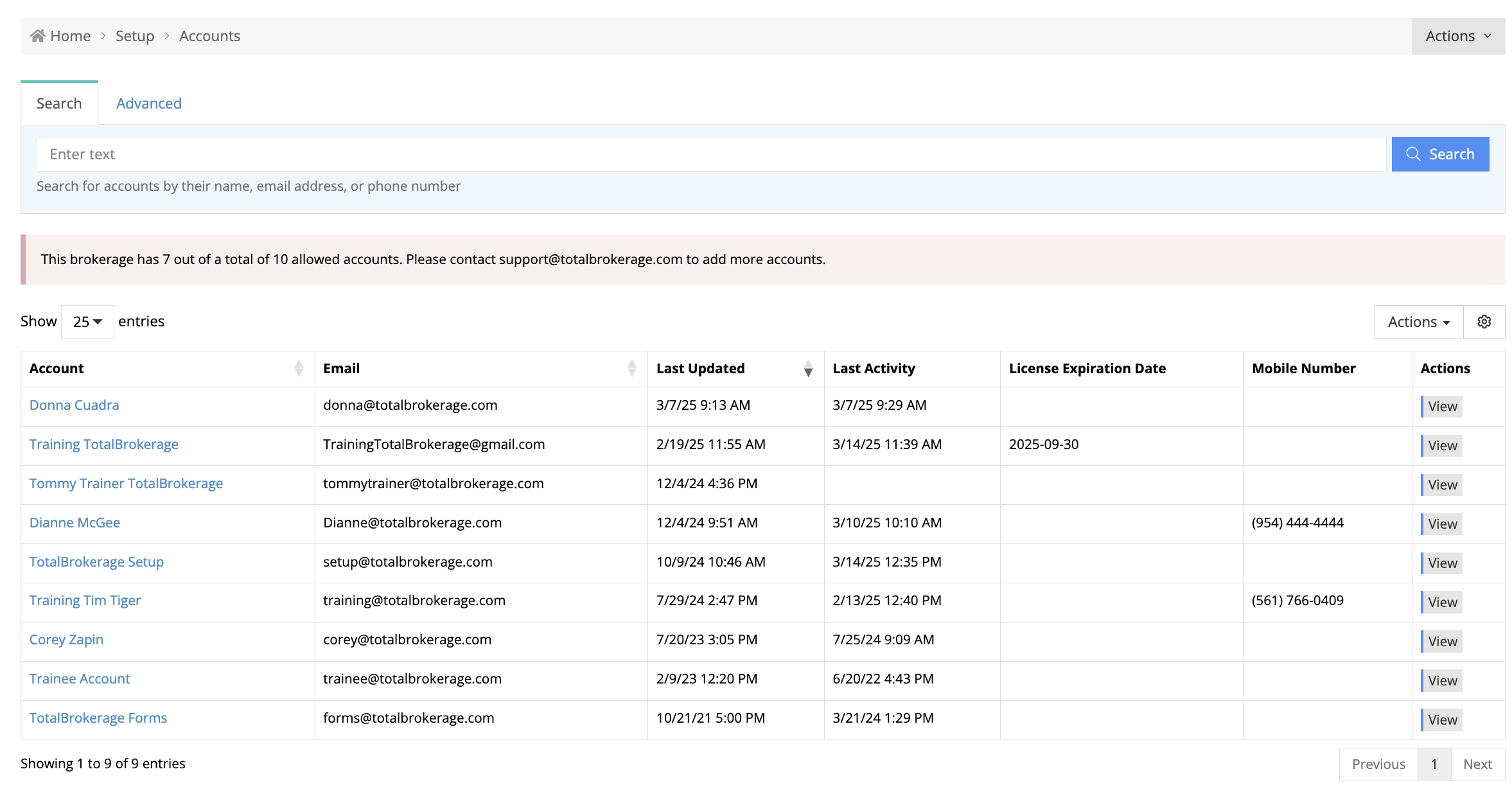The width and height of the screenshot is (1512, 794).
Task: Click View for Corey Zapin row
Action: 1442,641
